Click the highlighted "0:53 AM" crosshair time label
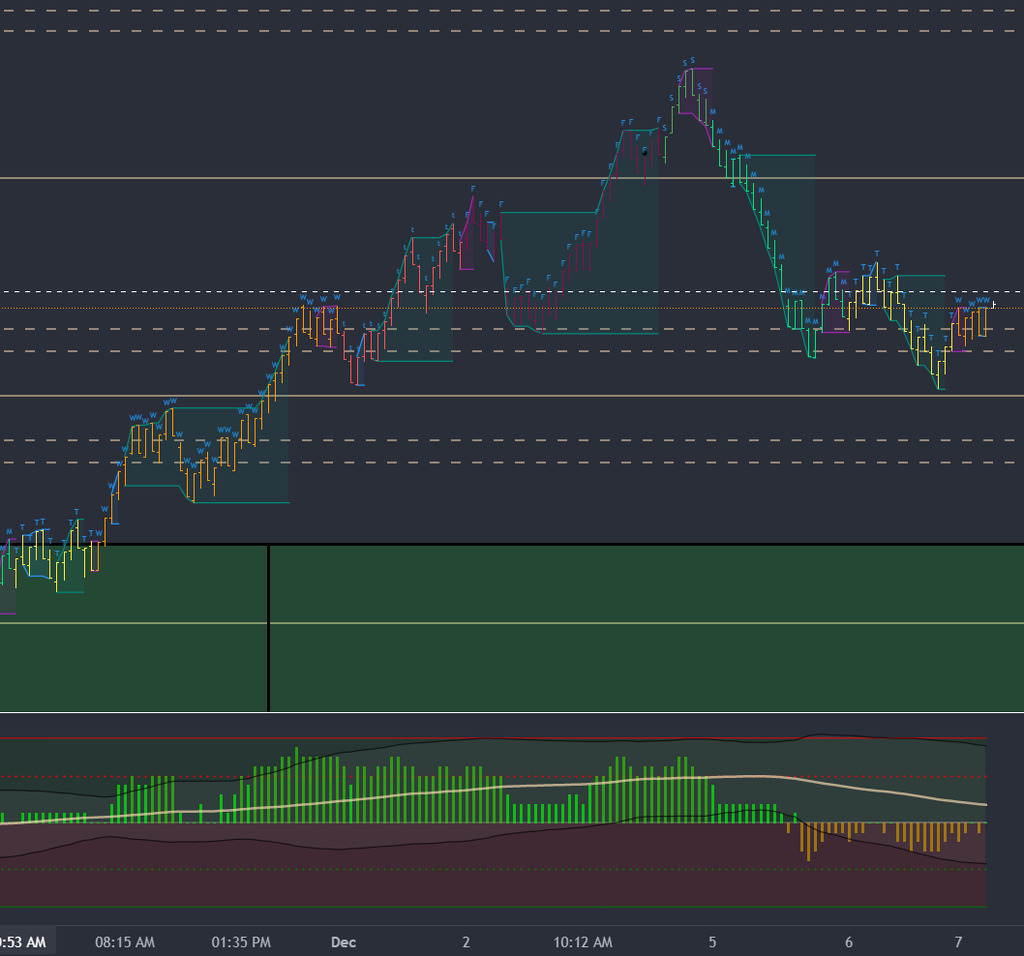The image size is (1024, 956). [23, 942]
